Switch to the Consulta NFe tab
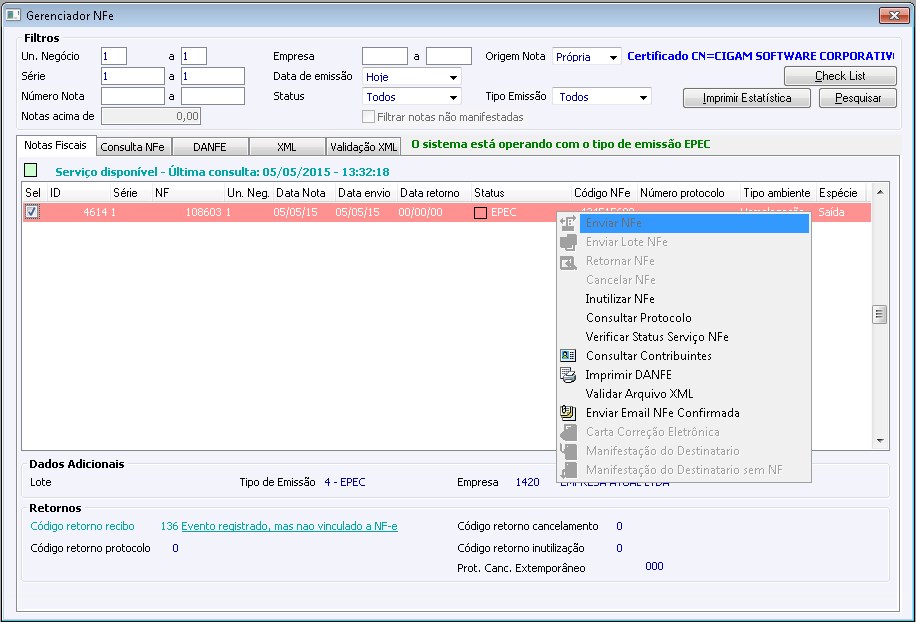 coord(133,147)
